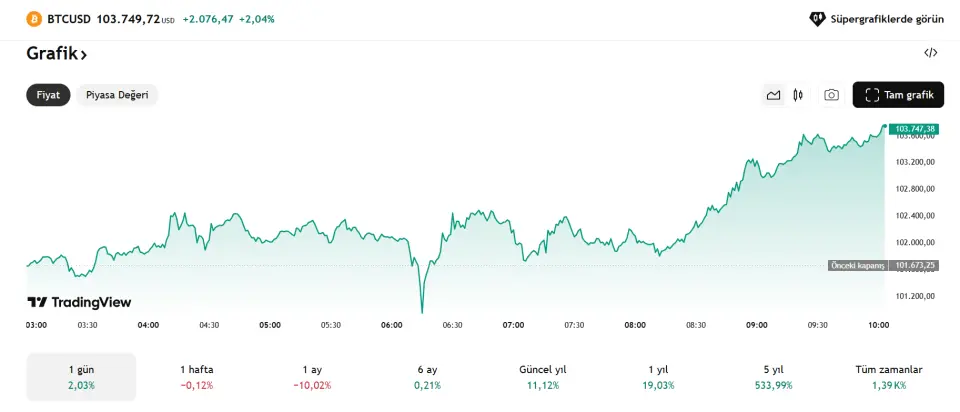Image resolution: width=960 pixels, height=412 pixels.
Task: Select the Piyasa Değeri toggle pill
Action: pos(117,95)
